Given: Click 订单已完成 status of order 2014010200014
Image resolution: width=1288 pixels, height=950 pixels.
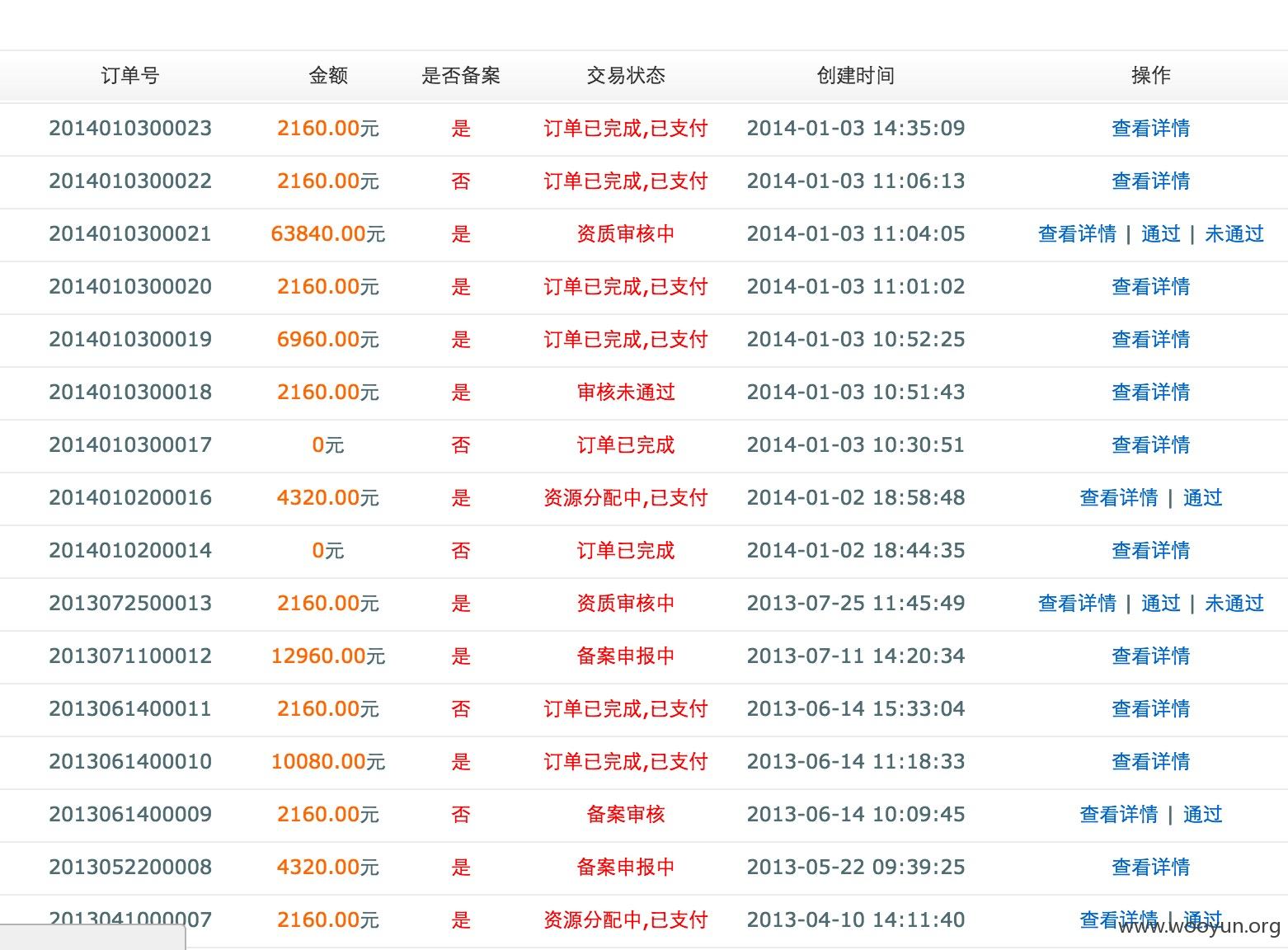Looking at the screenshot, I should click(626, 551).
